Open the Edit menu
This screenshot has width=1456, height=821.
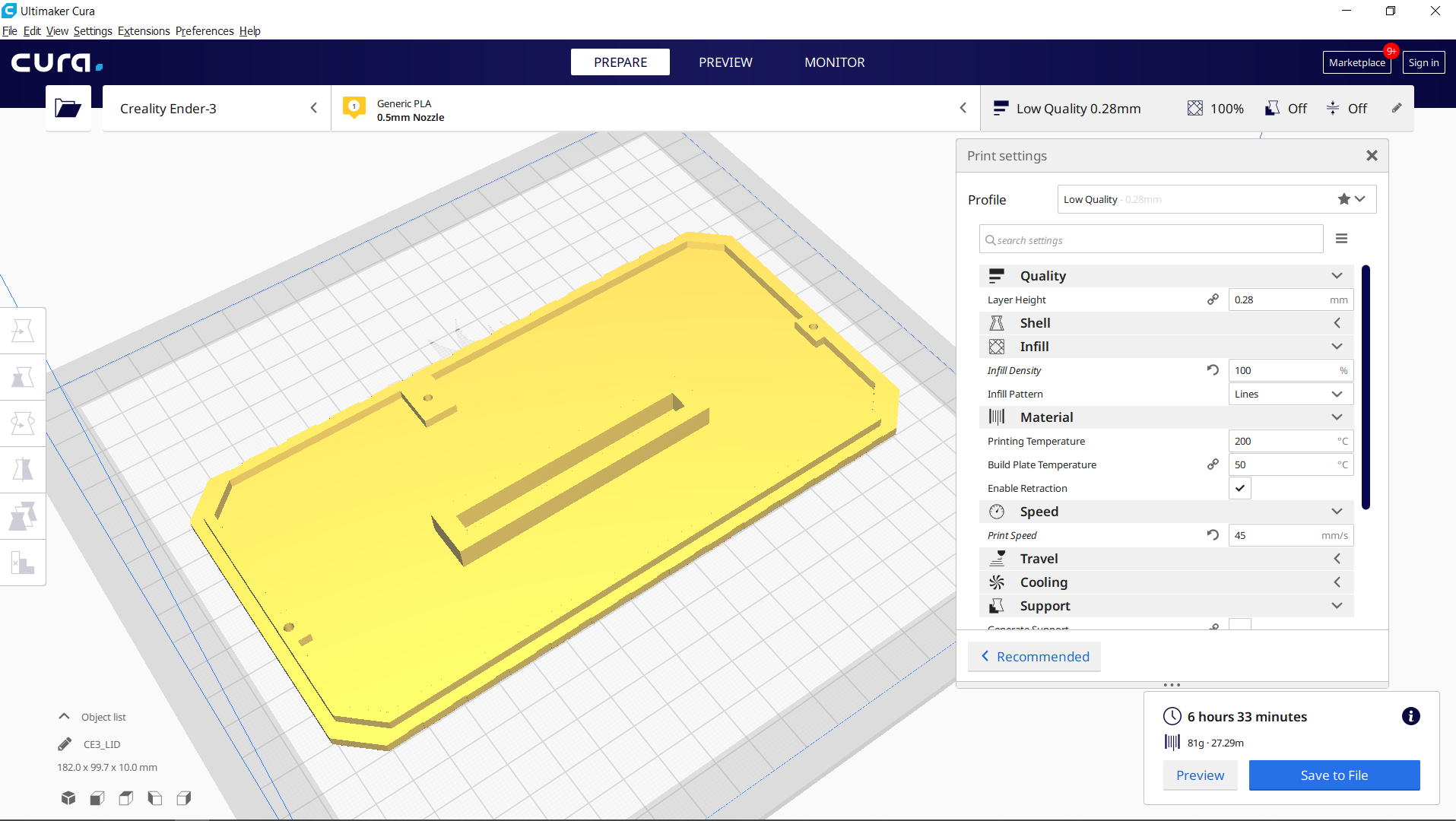(32, 31)
